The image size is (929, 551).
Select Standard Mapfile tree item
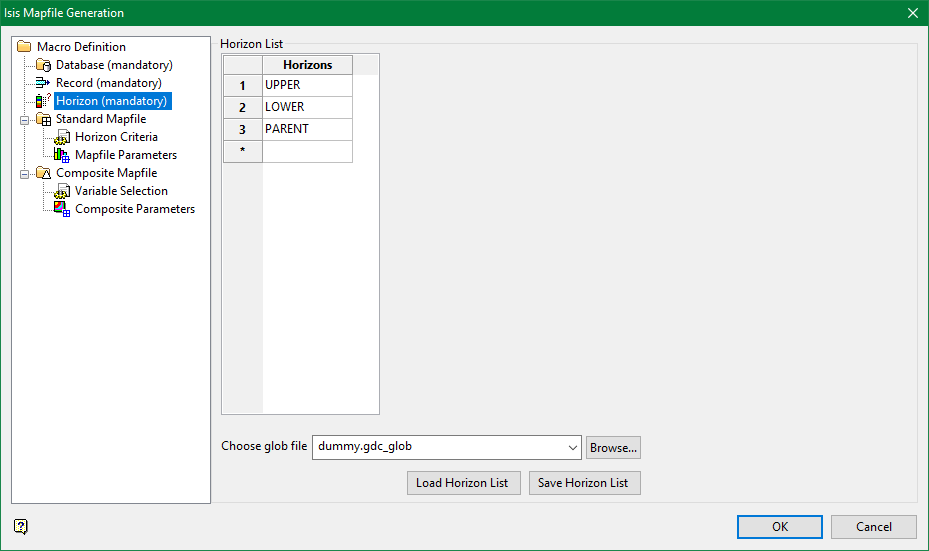(101, 119)
